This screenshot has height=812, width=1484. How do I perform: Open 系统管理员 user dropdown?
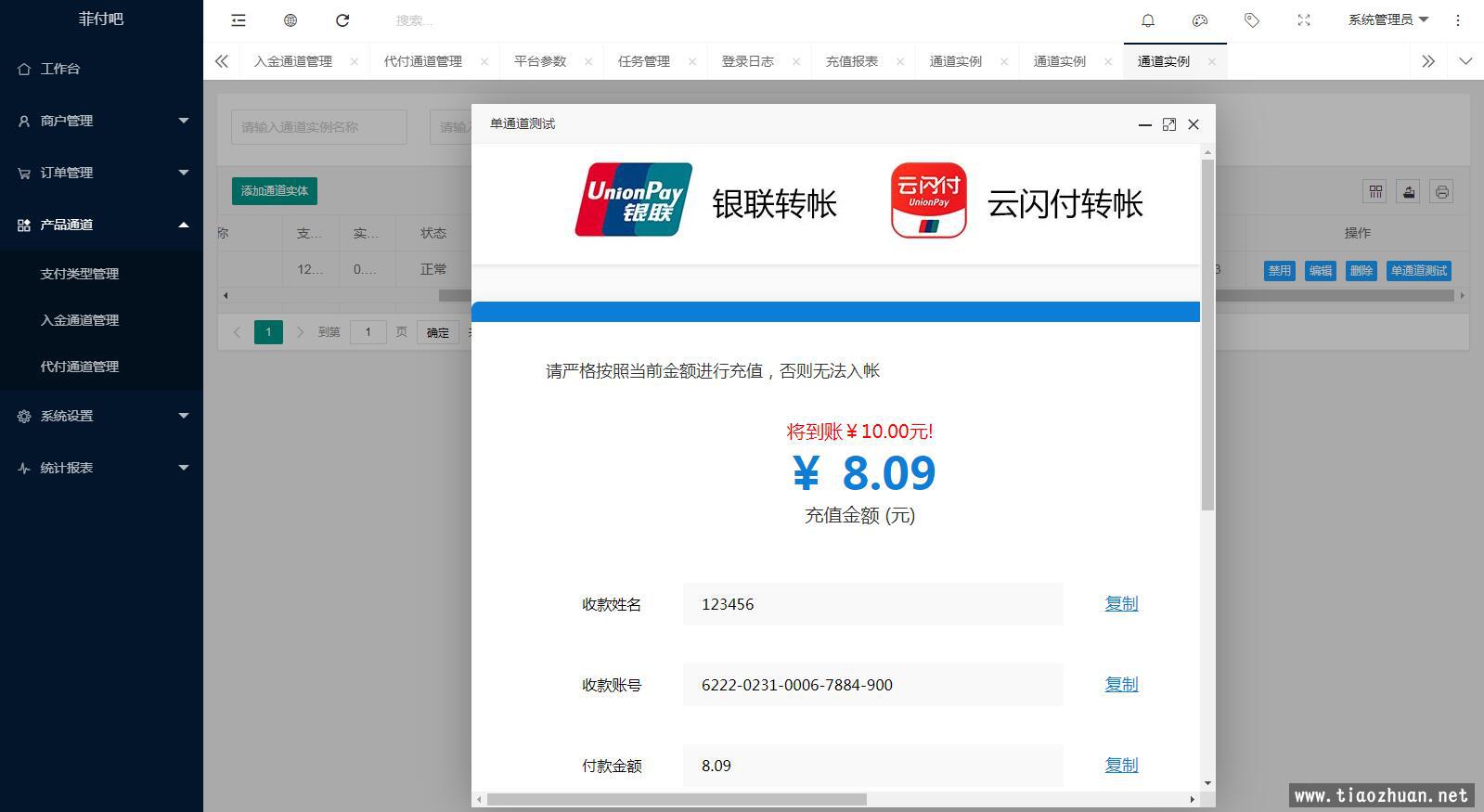1387,20
